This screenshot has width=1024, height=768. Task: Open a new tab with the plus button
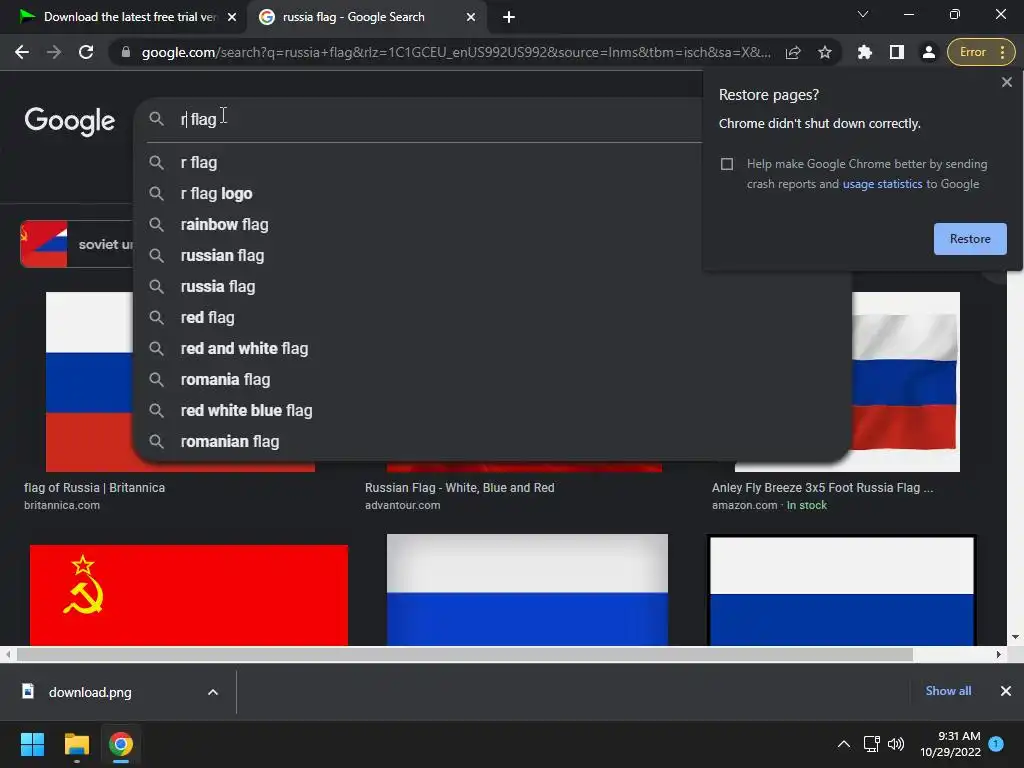509,17
